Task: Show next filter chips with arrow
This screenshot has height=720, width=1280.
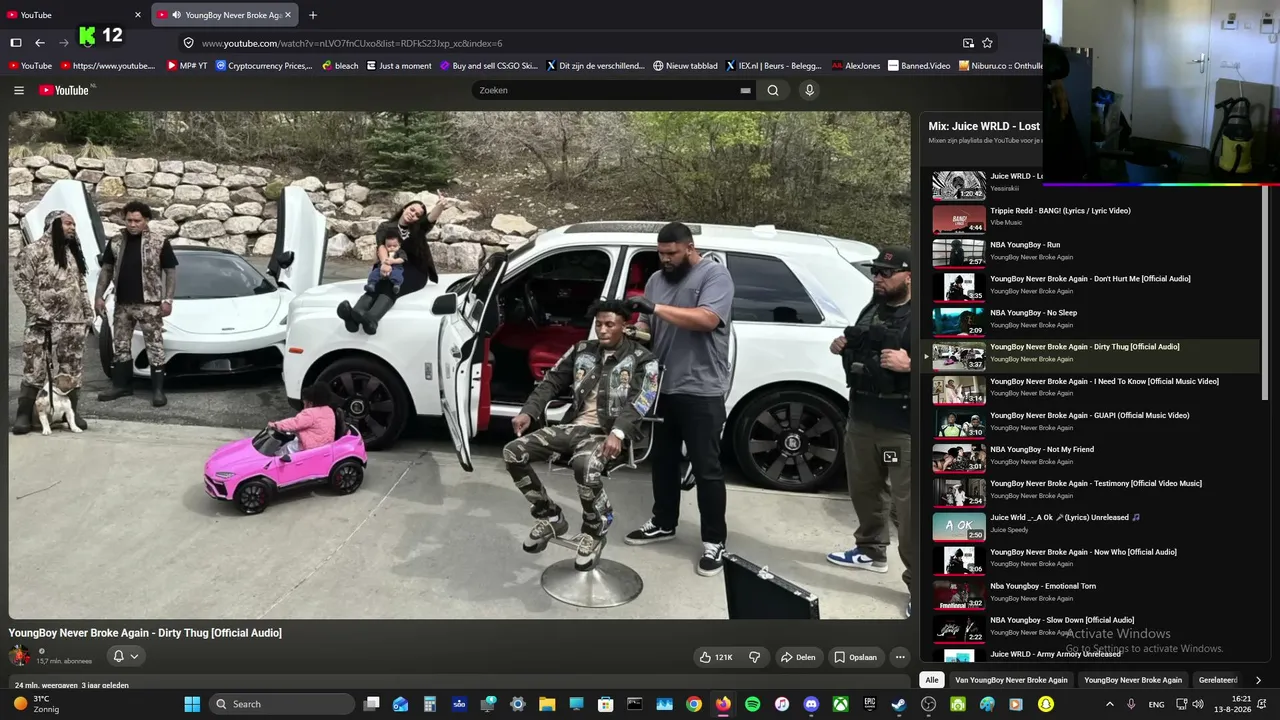Action: 1258,680
